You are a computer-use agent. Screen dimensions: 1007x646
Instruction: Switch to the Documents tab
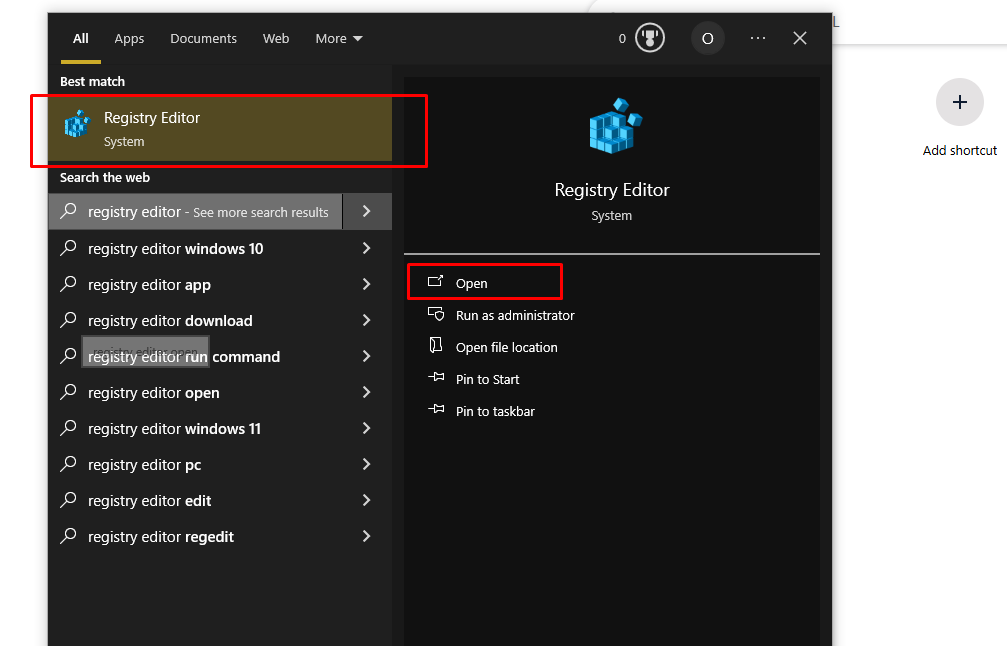click(x=204, y=39)
